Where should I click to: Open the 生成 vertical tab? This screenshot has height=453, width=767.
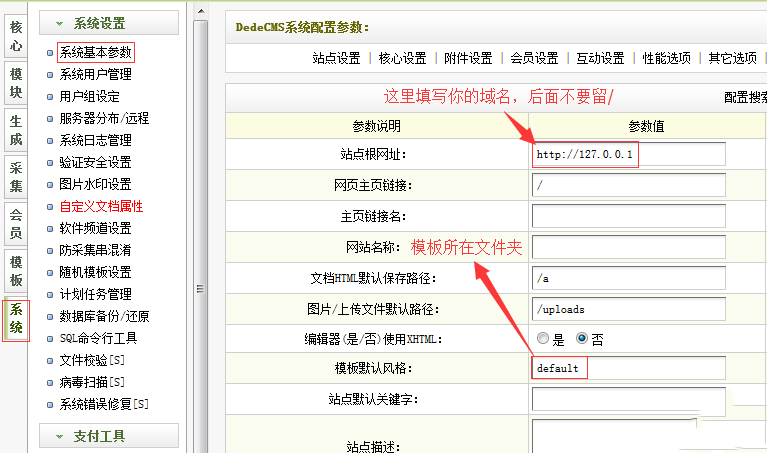[16, 130]
